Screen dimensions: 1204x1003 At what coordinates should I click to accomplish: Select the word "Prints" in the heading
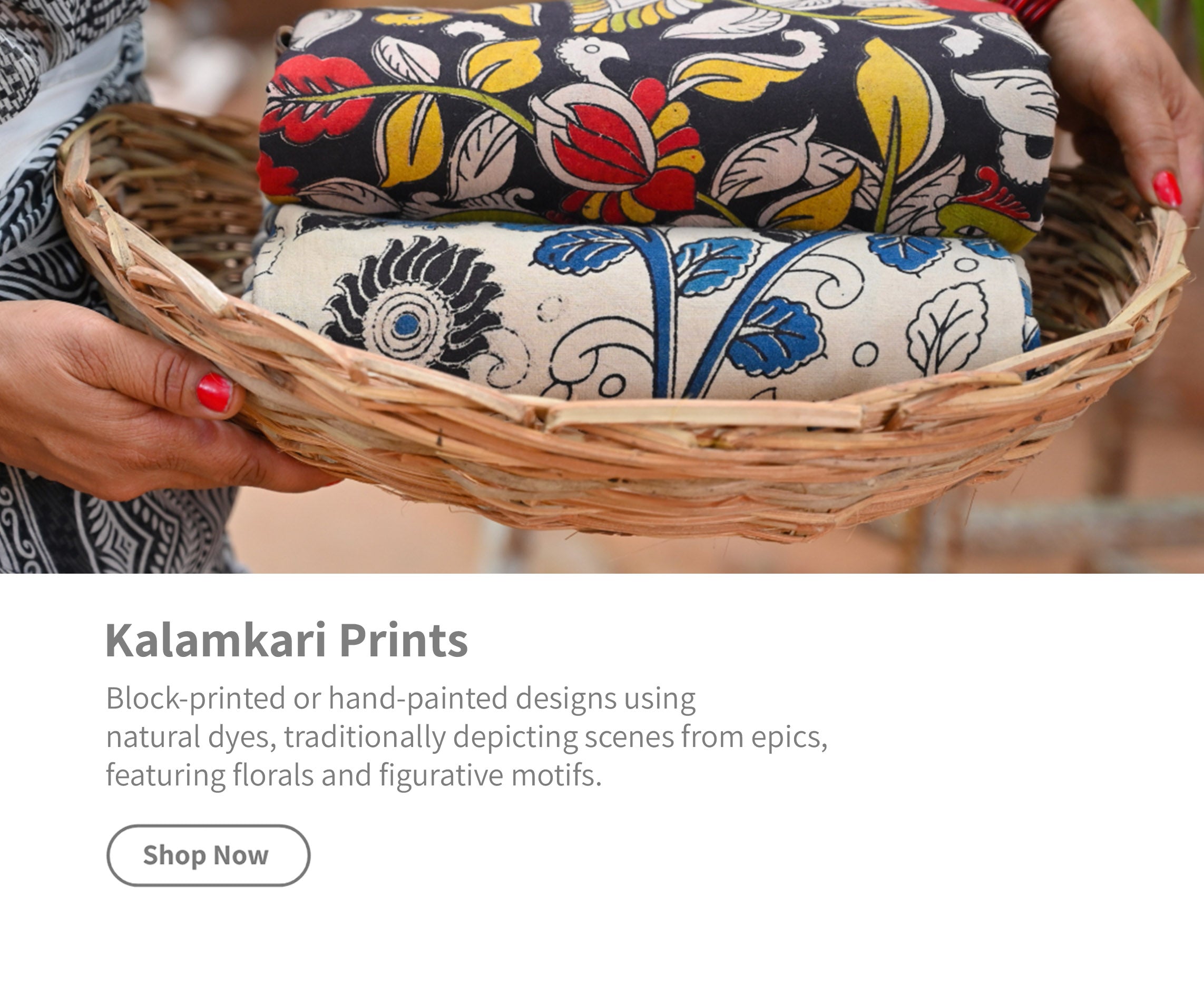point(404,641)
